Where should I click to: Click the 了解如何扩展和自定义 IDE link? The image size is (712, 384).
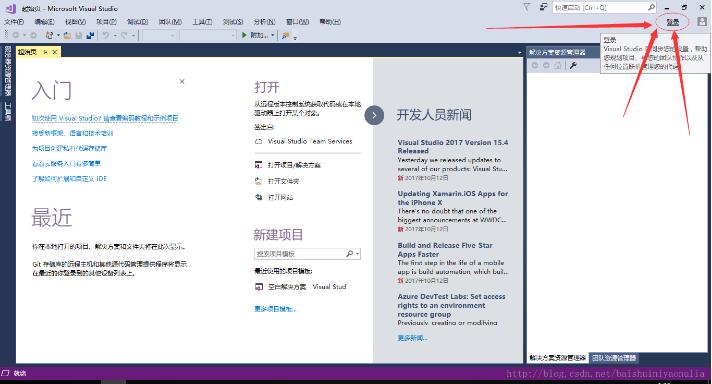69,178
